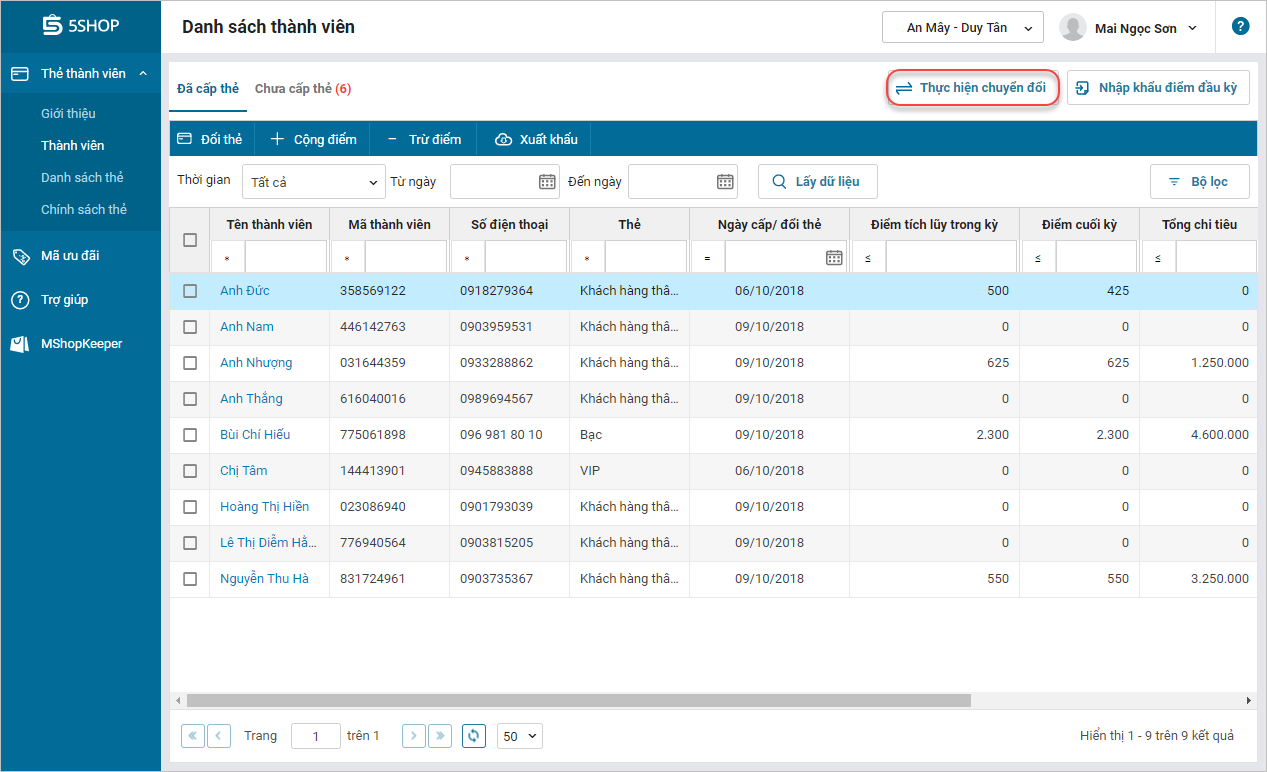This screenshot has width=1267, height=772.
Task: Toggle the select-all header checkbox
Action: (190, 240)
